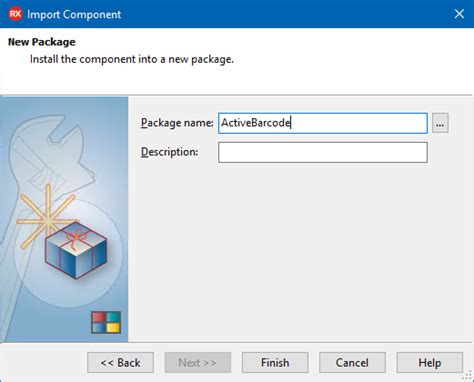Screen dimensions: 474x382
Task: Click the RX RAD Studio title icon
Action: click(15, 14)
